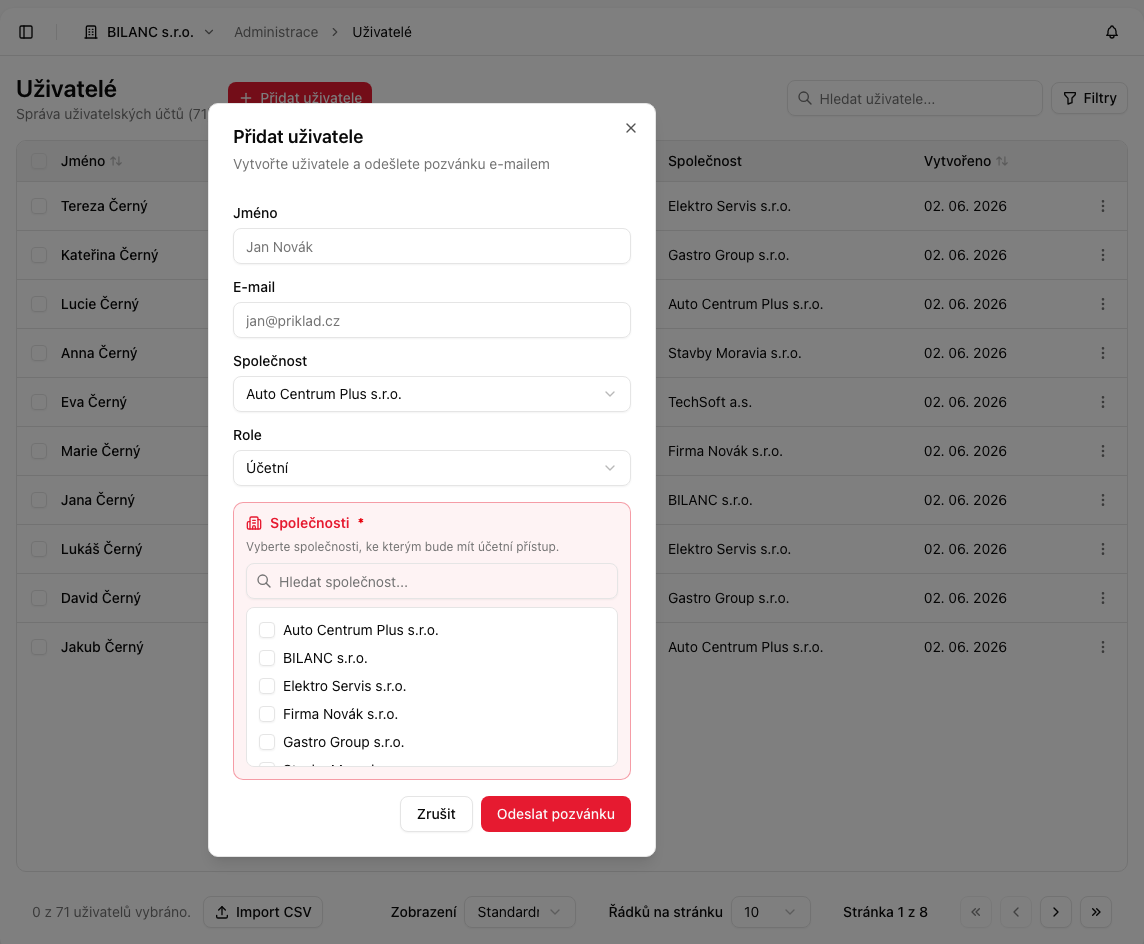Open the Filtry button
The width and height of the screenshot is (1144, 944).
(x=1089, y=98)
